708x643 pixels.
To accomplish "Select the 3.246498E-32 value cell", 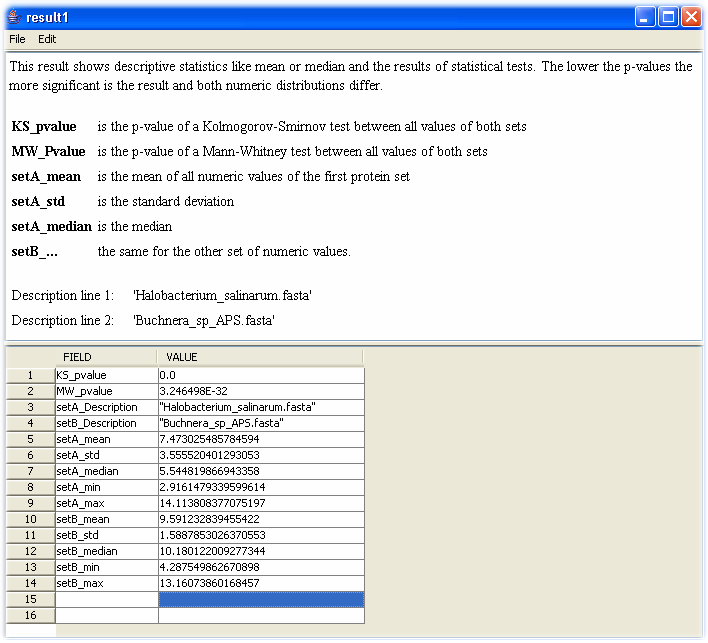I will click(x=261, y=391).
